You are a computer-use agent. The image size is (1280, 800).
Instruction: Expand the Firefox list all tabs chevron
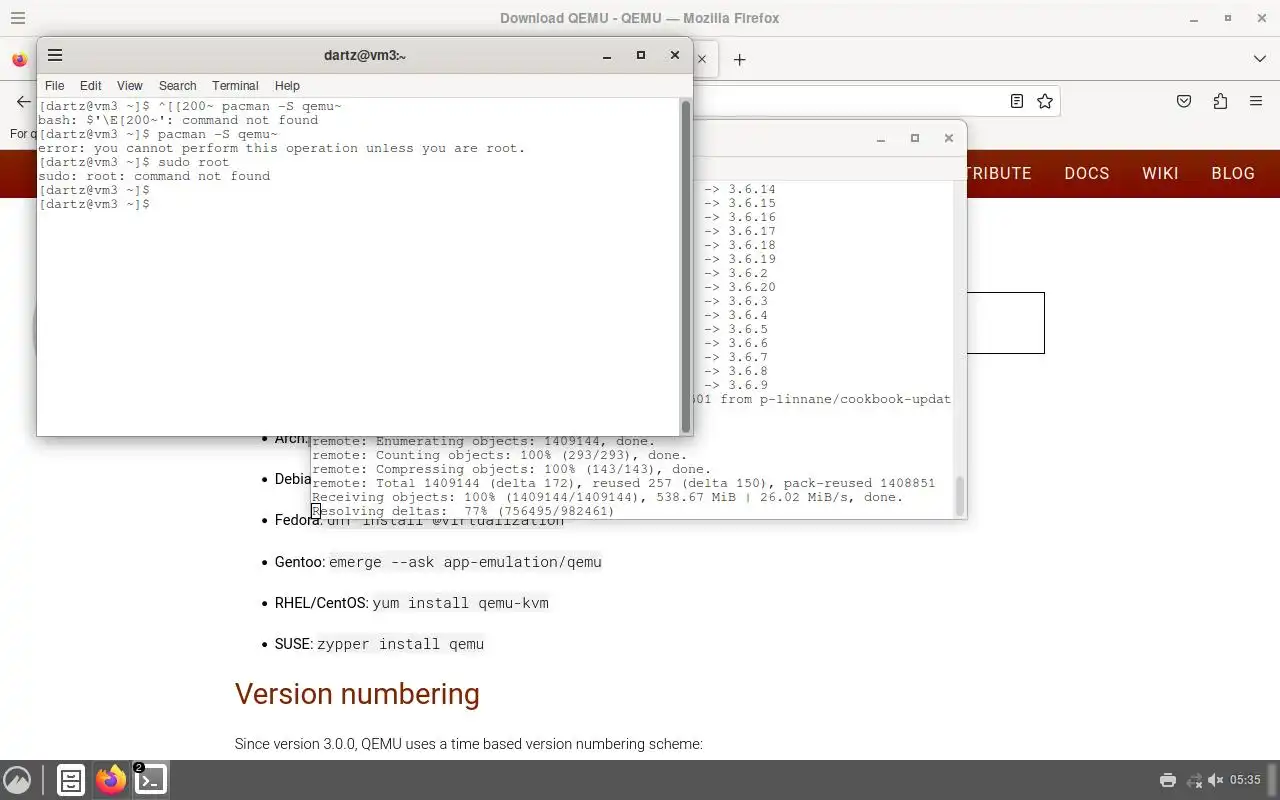click(x=1259, y=59)
